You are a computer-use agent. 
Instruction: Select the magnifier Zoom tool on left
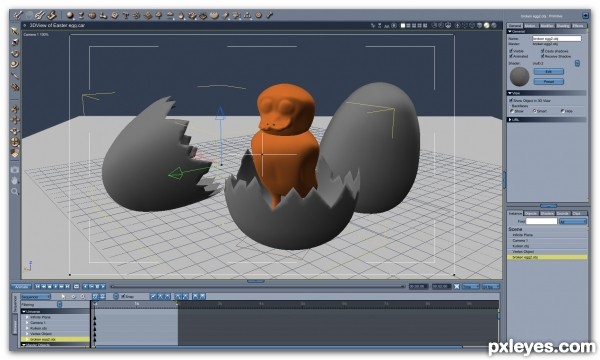tap(15, 191)
